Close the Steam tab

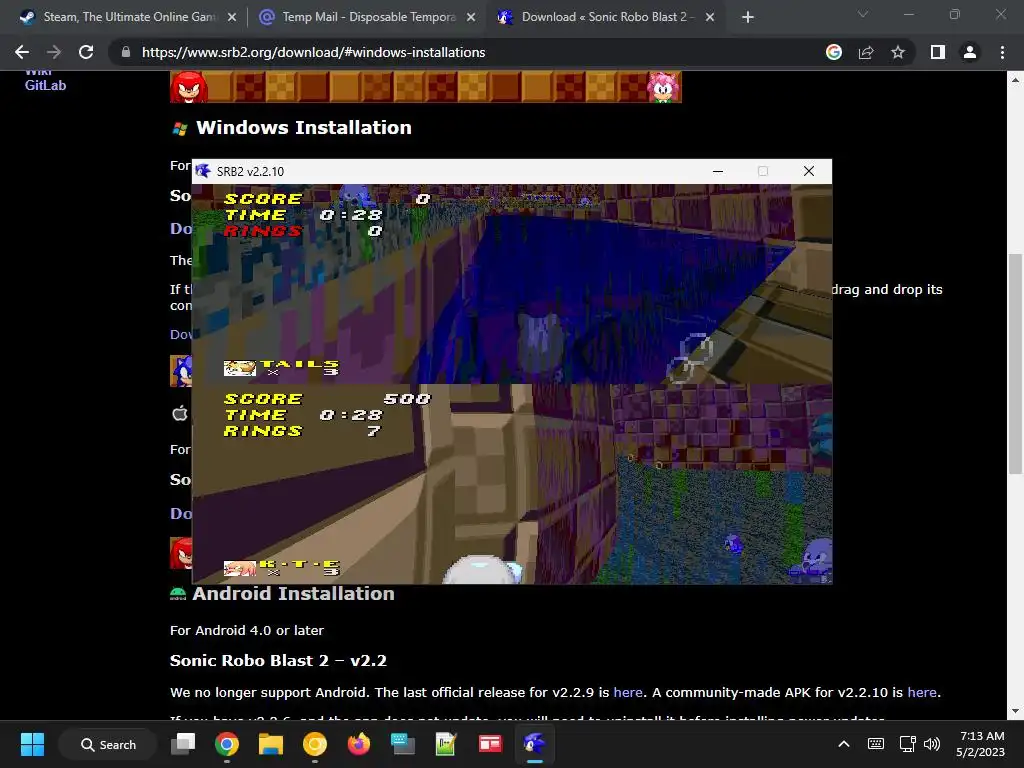[x=232, y=17]
